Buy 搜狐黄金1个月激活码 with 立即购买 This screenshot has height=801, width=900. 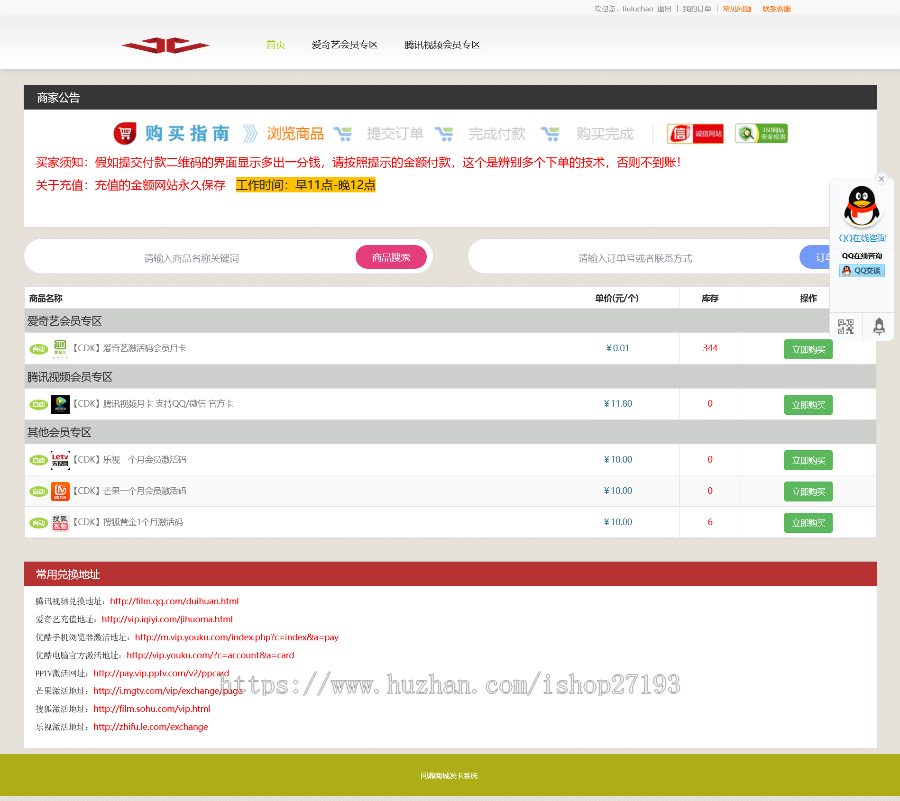click(808, 523)
